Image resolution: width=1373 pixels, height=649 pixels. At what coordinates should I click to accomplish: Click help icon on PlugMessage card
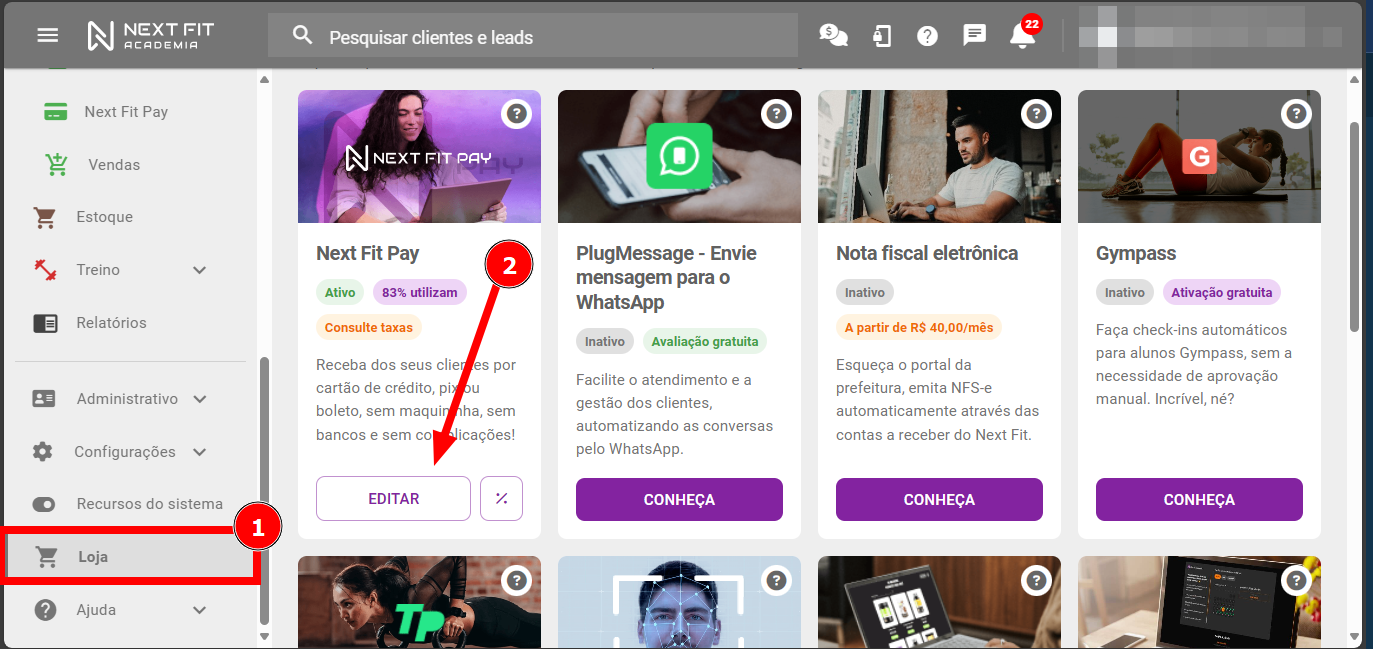(x=776, y=114)
